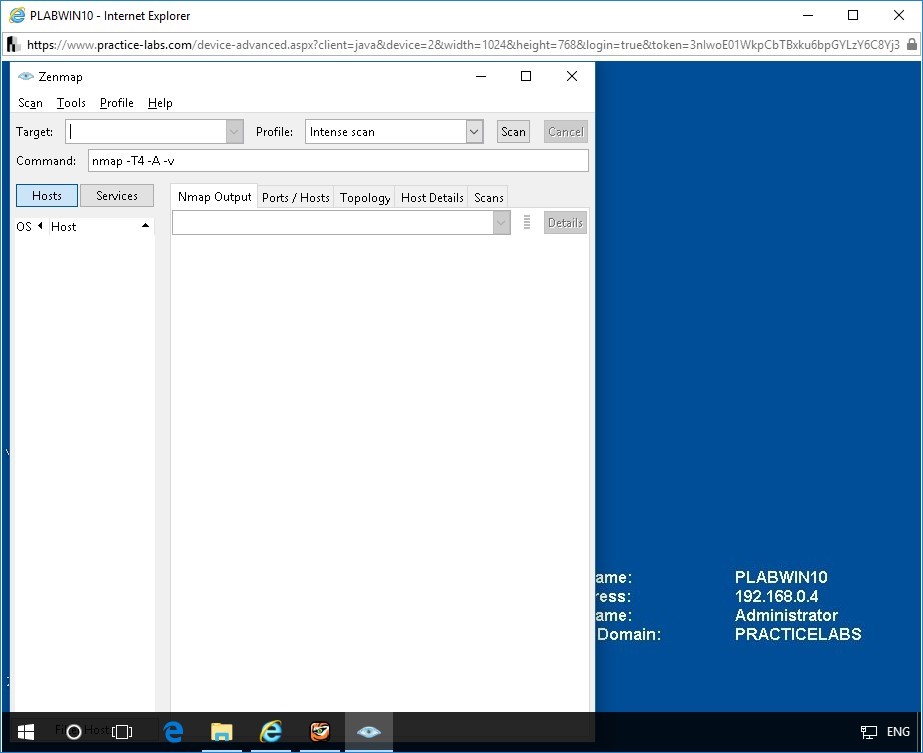The image size is (923, 753).
Task: Open the Help menu
Action: pyautogui.click(x=160, y=103)
